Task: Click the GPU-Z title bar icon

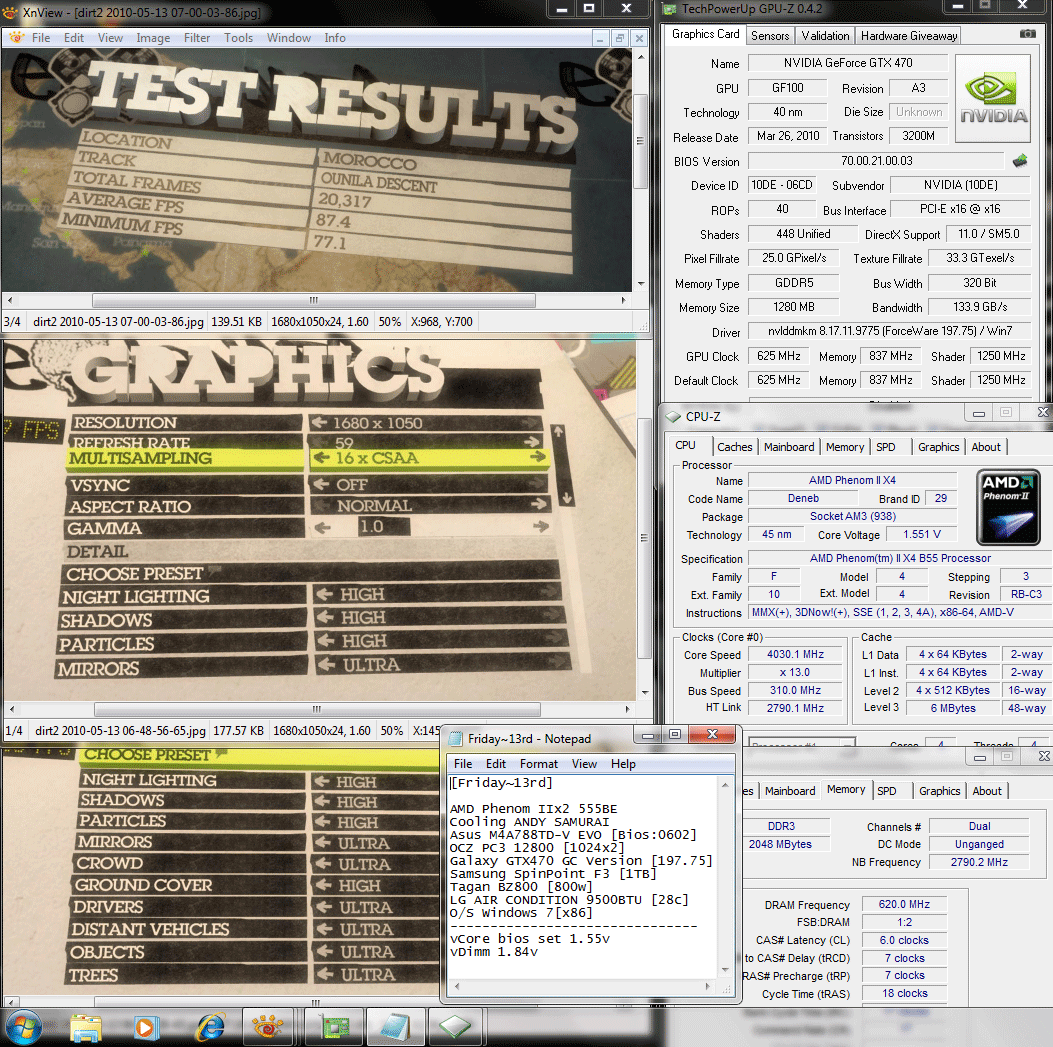Action: tap(669, 9)
